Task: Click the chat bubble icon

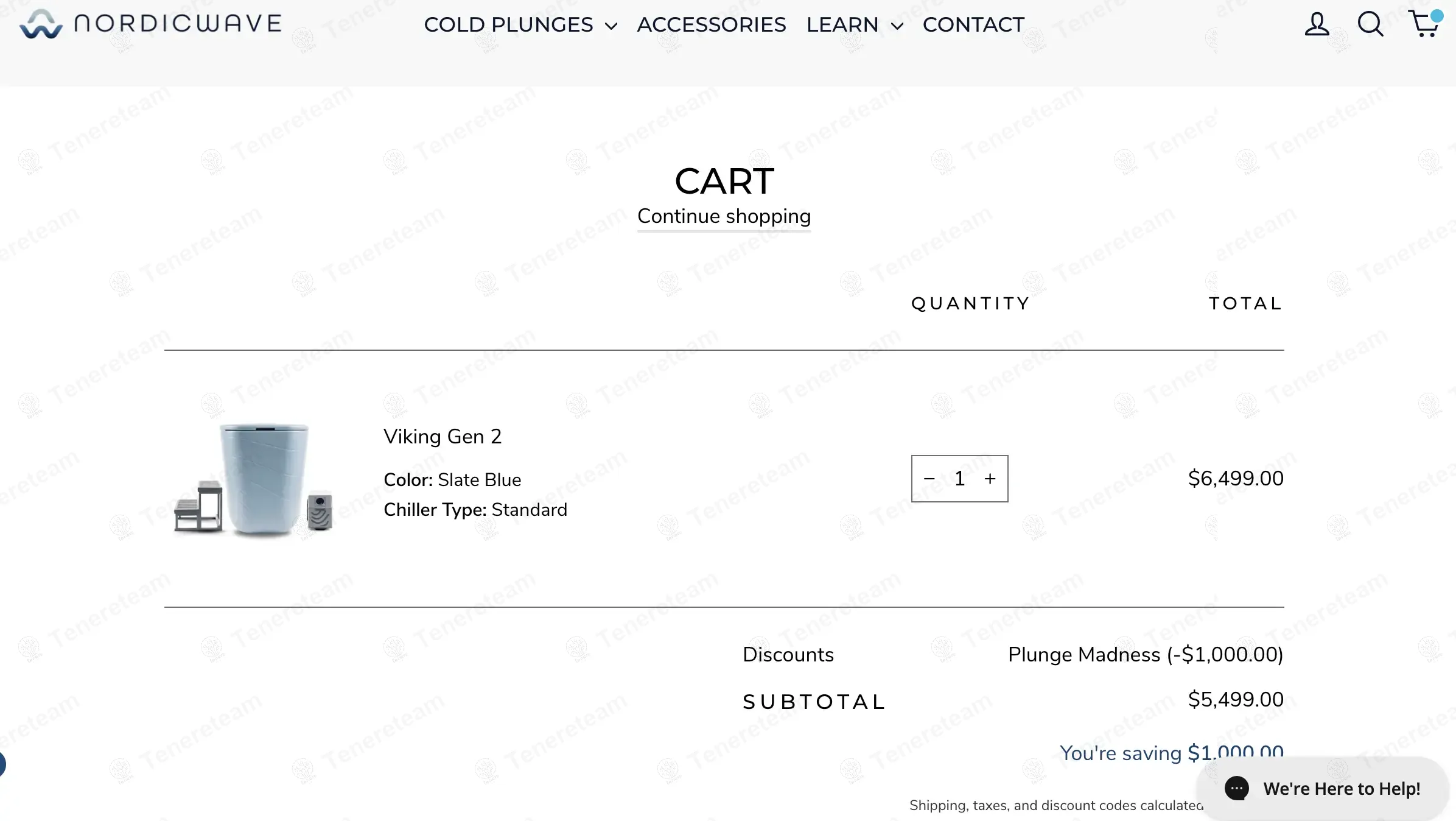Action: 1237,788
